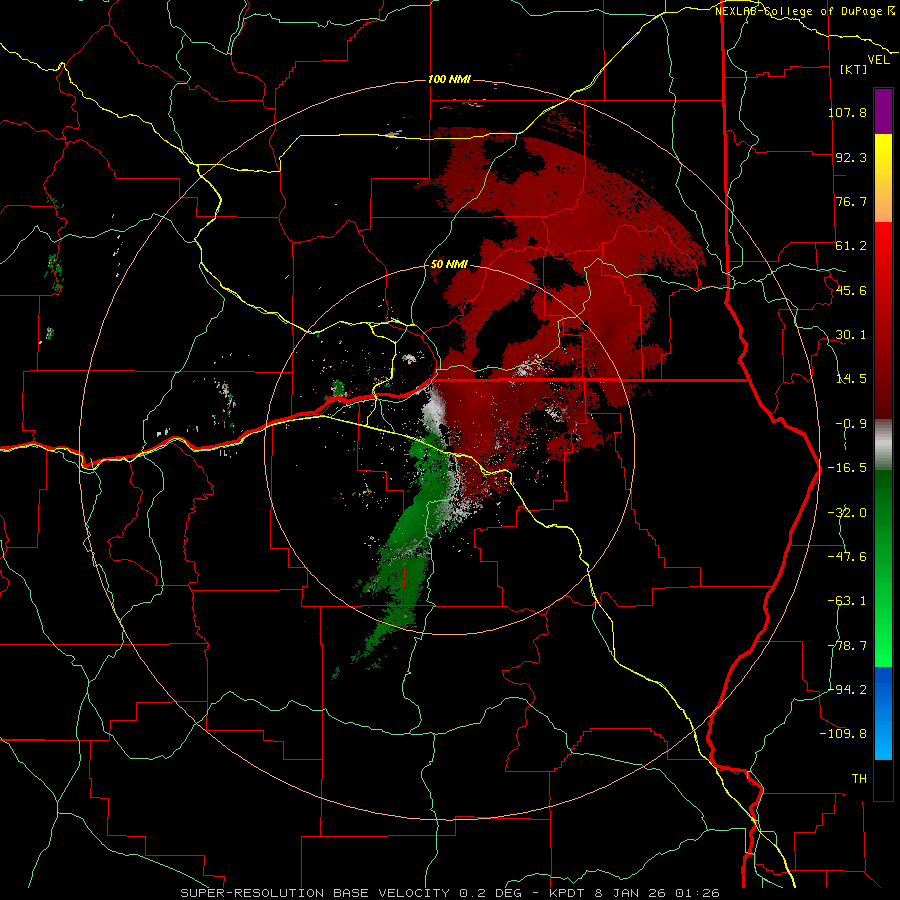Click the -109.8 velocity scale label
Viewport: 900px width, 900px height.
(x=843, y=734)
